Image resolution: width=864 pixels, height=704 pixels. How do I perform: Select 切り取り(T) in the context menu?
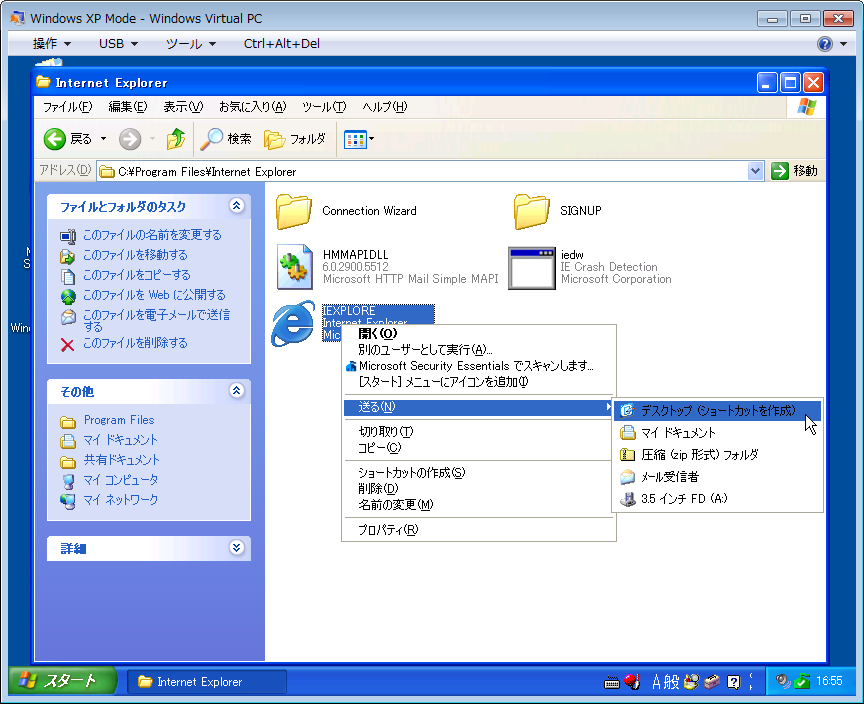coord(478,432)
